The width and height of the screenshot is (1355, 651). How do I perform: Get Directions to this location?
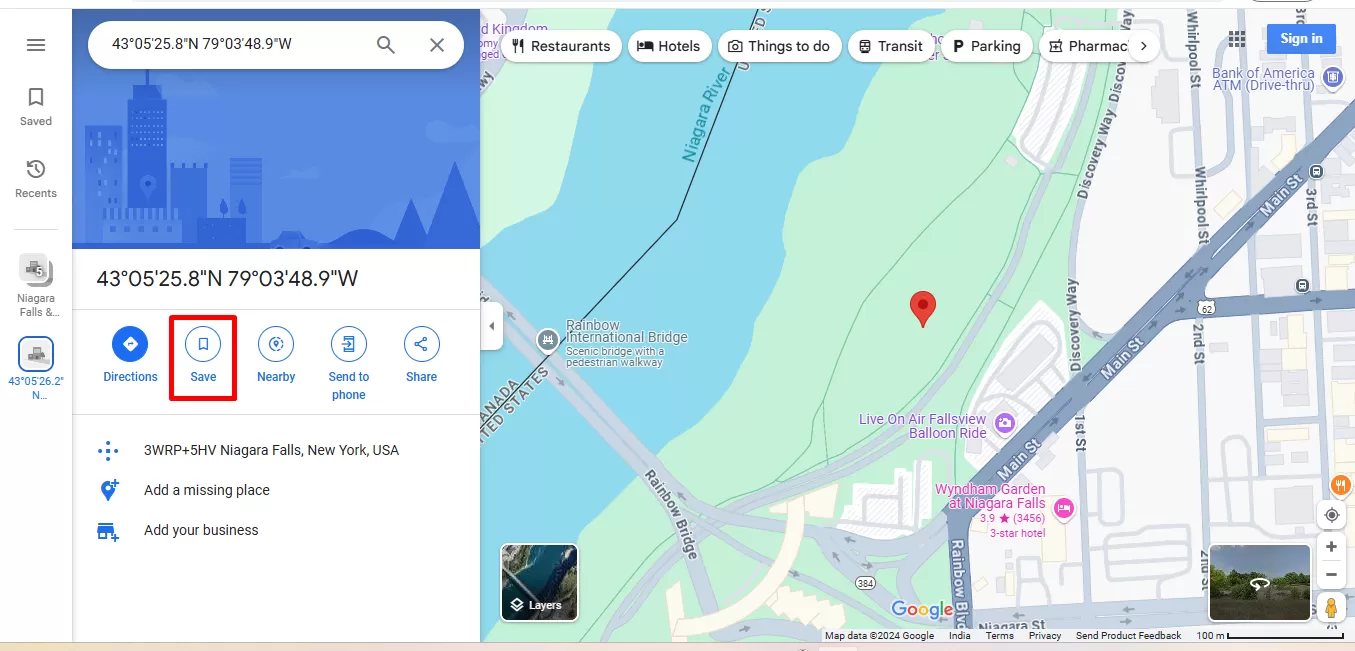click(x=130, y=355)
